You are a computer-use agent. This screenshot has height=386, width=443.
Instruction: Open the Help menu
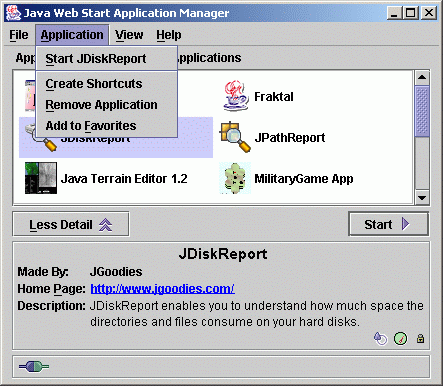point(169,35)
